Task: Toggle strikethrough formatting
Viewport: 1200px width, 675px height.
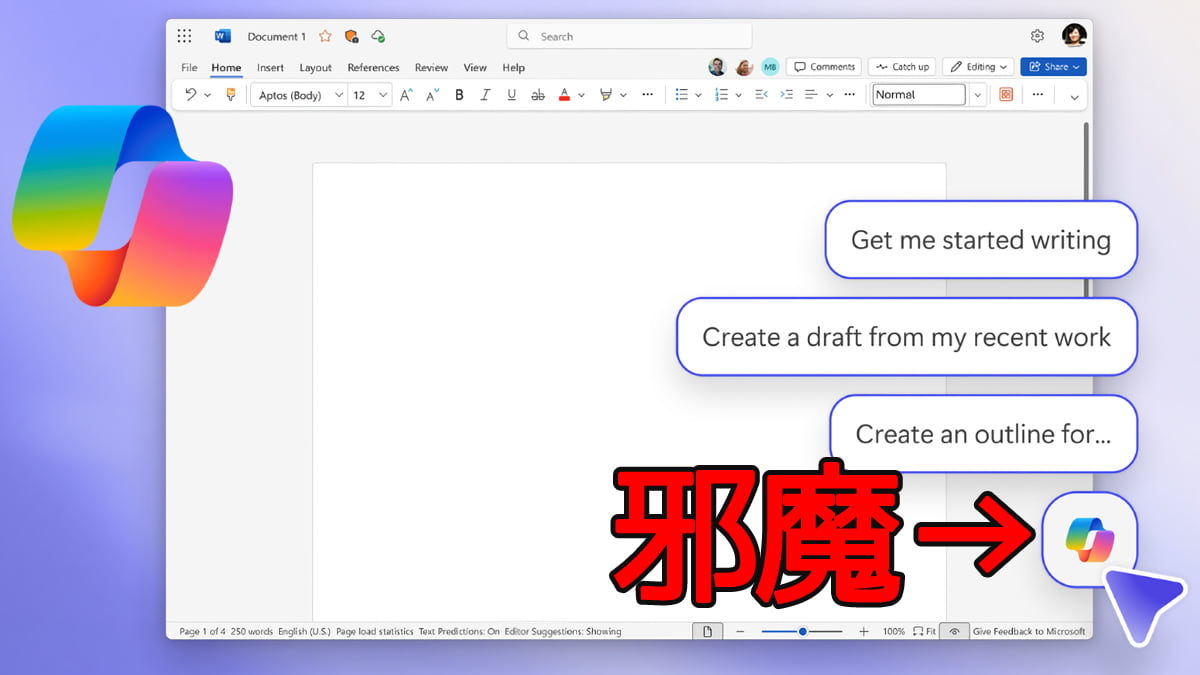Action: tap(538, 95)
